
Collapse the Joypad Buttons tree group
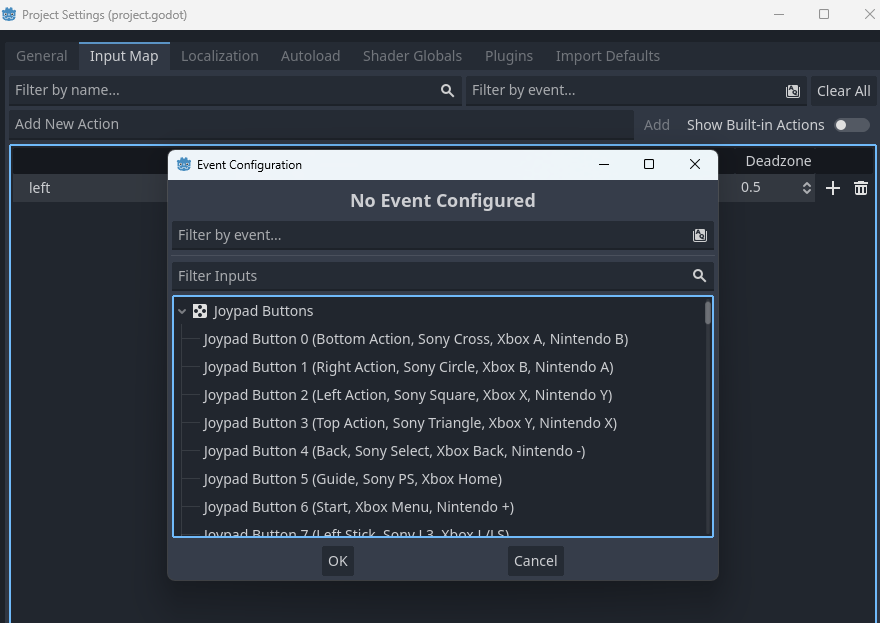coord(182,311)
